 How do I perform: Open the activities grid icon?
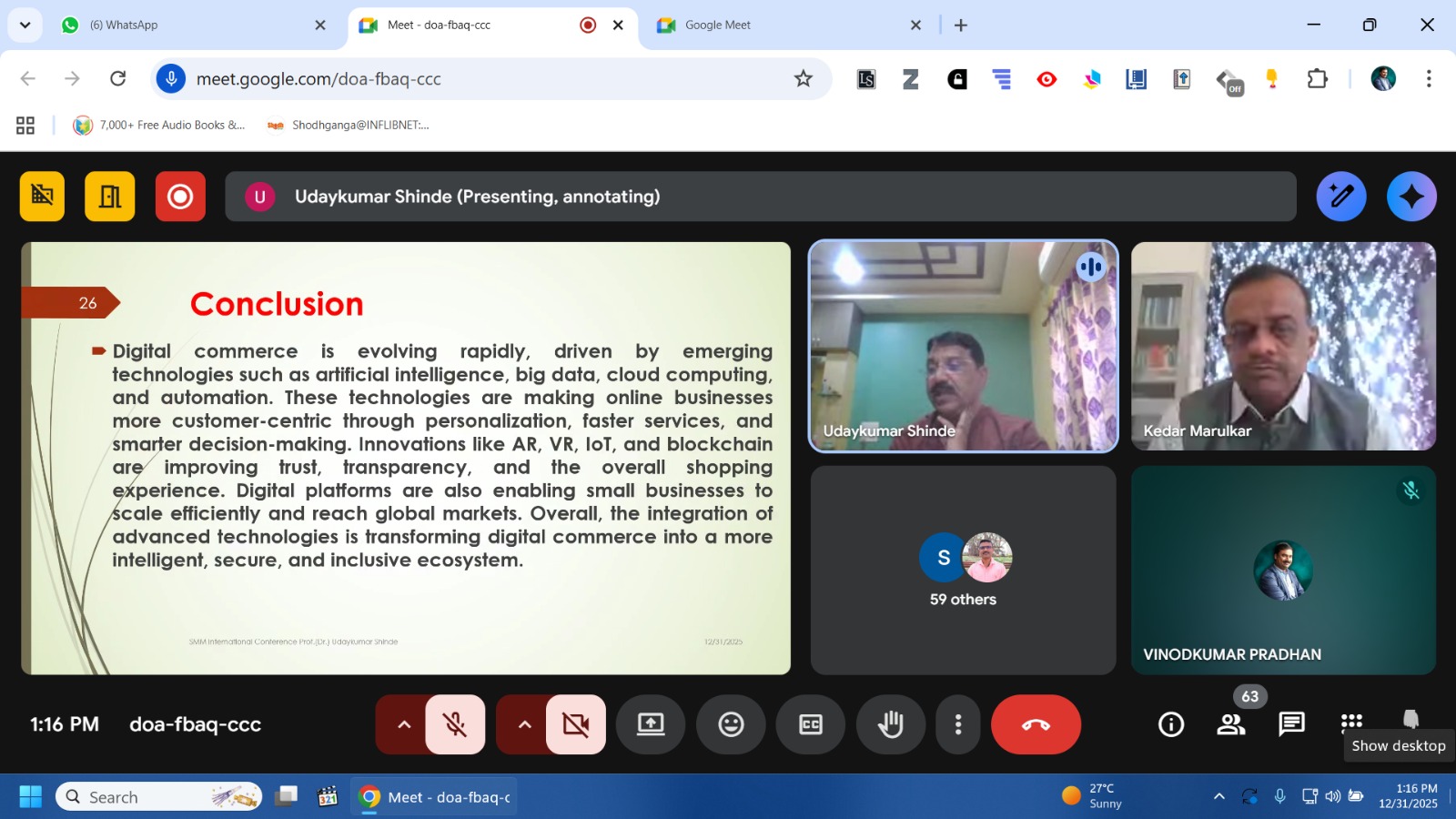pos(1351,723)
